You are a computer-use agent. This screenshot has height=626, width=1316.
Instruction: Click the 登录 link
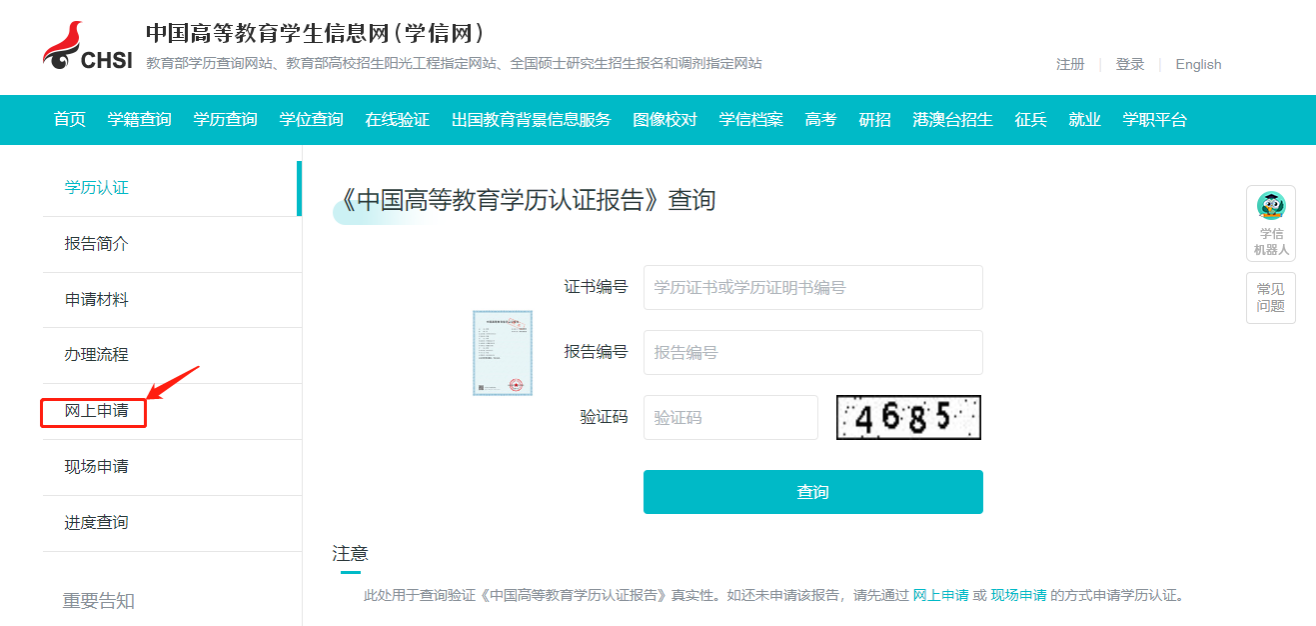[x=1130, y=64]
